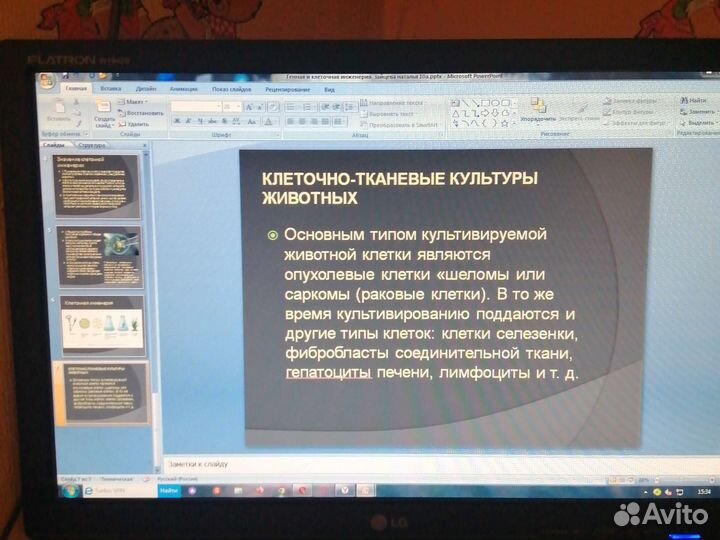Click the Удалить slide button
Screen dimensions: 720x540
pyautogui.click(x=134, y=124)
